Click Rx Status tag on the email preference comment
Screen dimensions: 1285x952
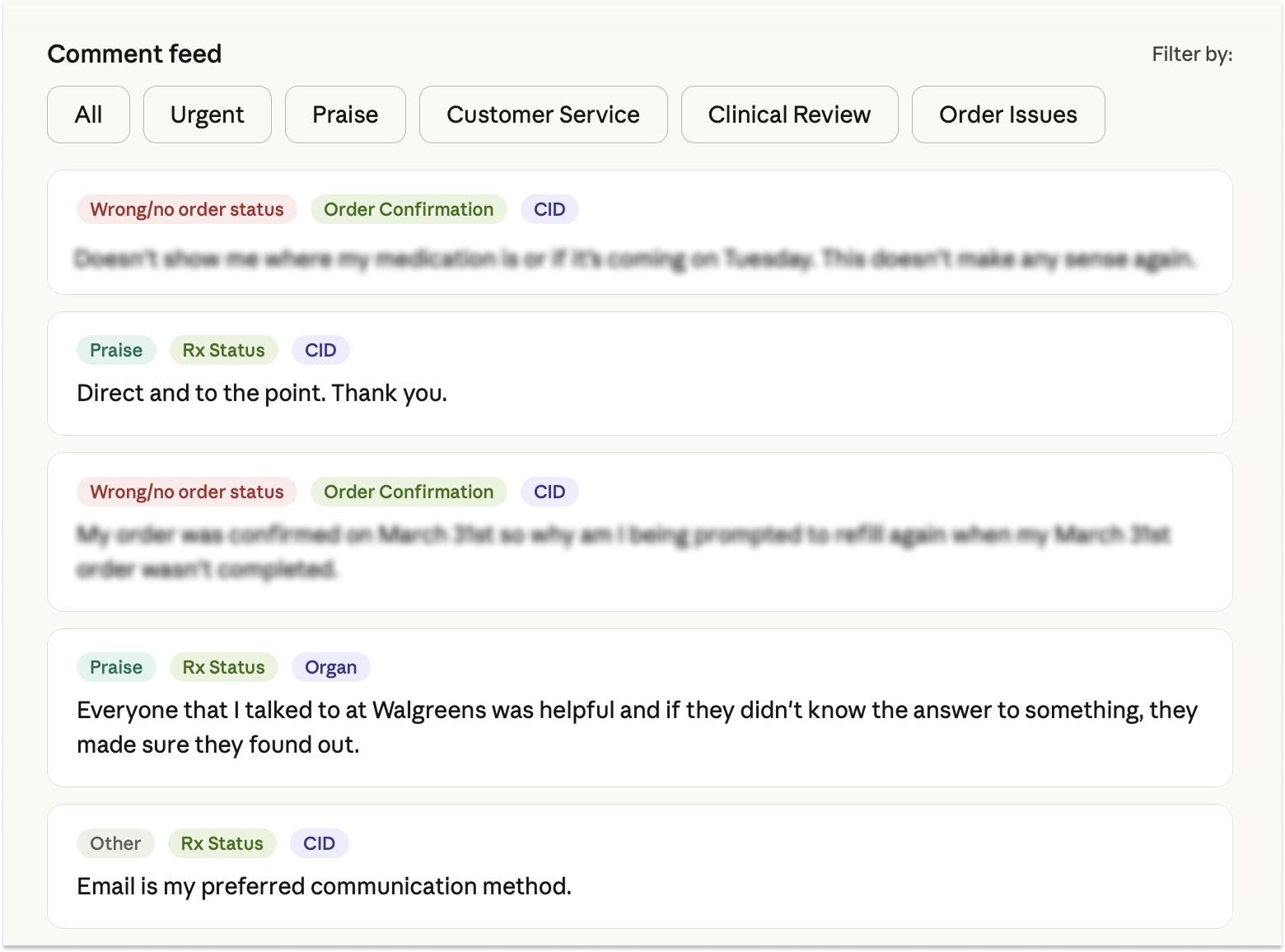[222, 843]
